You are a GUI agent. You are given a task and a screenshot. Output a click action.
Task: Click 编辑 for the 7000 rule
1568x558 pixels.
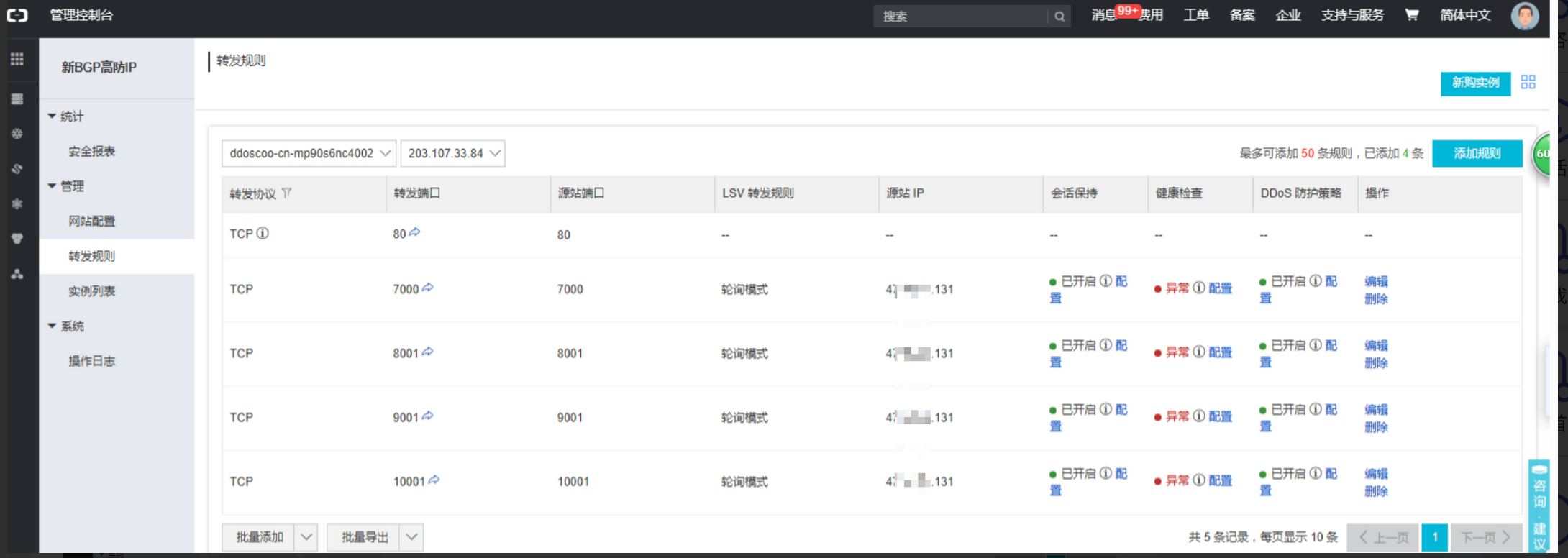[1376, 281]
